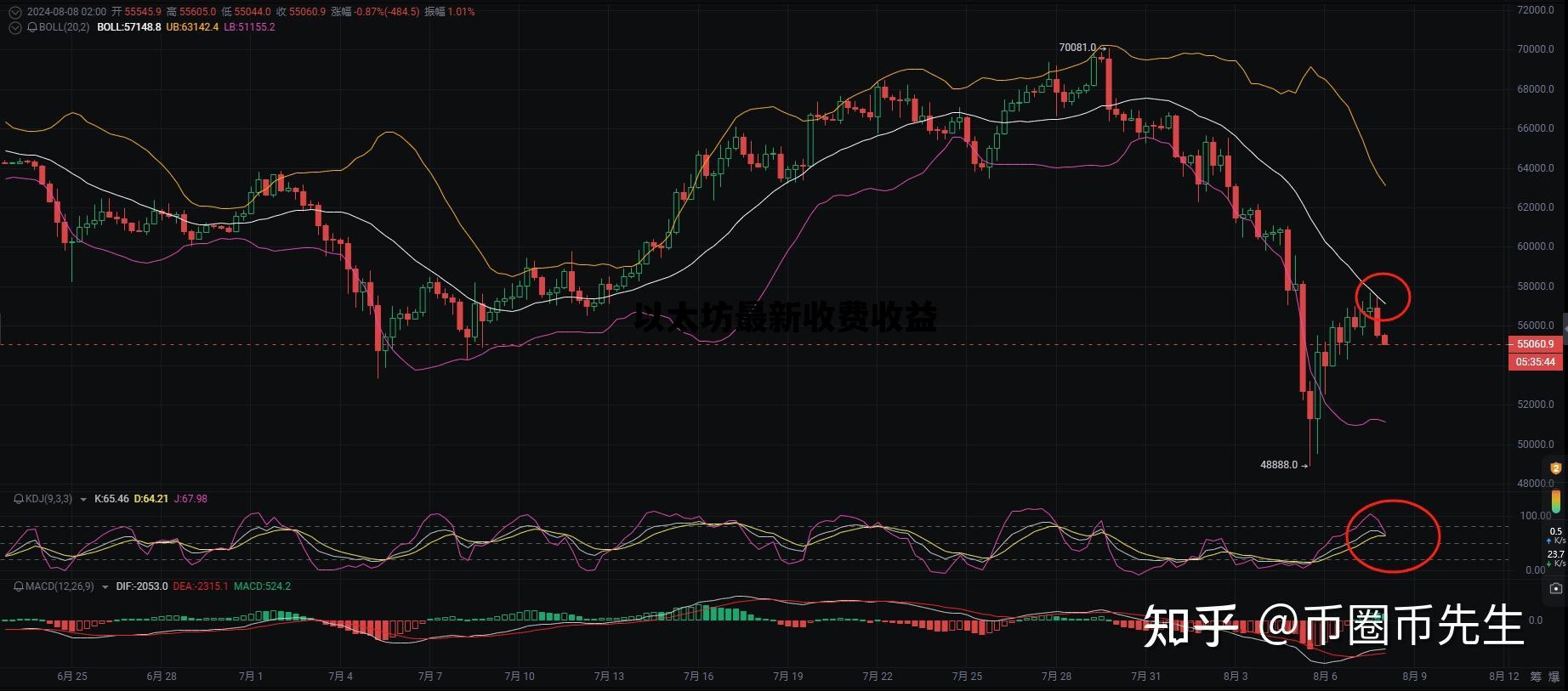Select the LB:51155.2 lower band value

249,27
